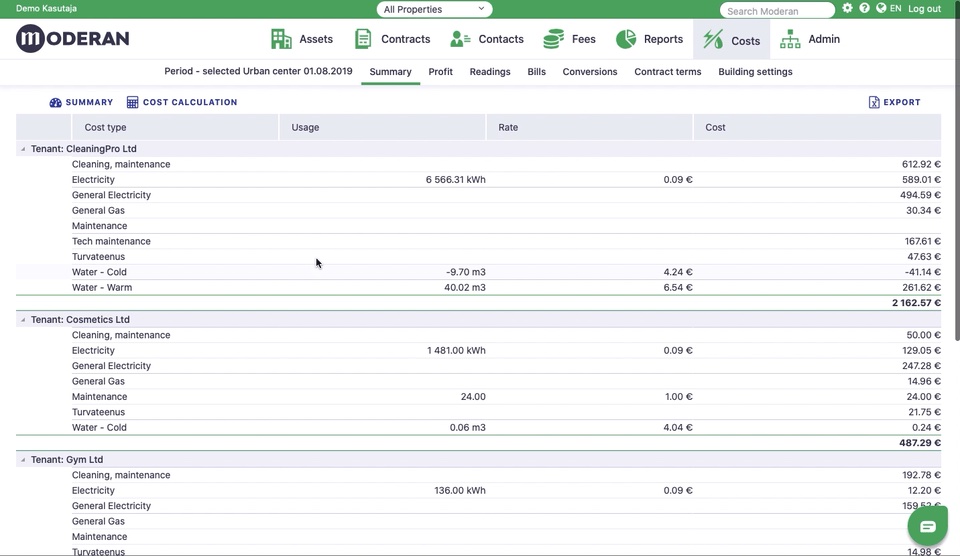Click the Admin menu label

coord(823,39)
